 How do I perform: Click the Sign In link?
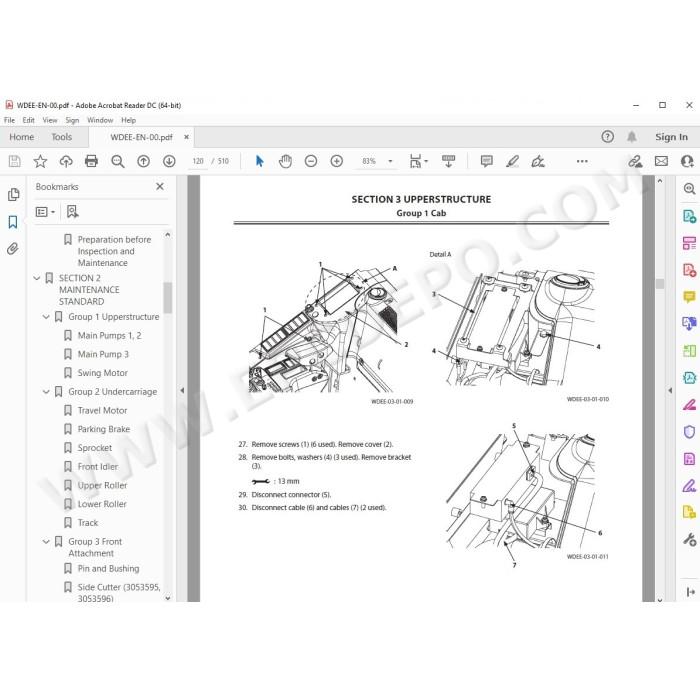671,137
